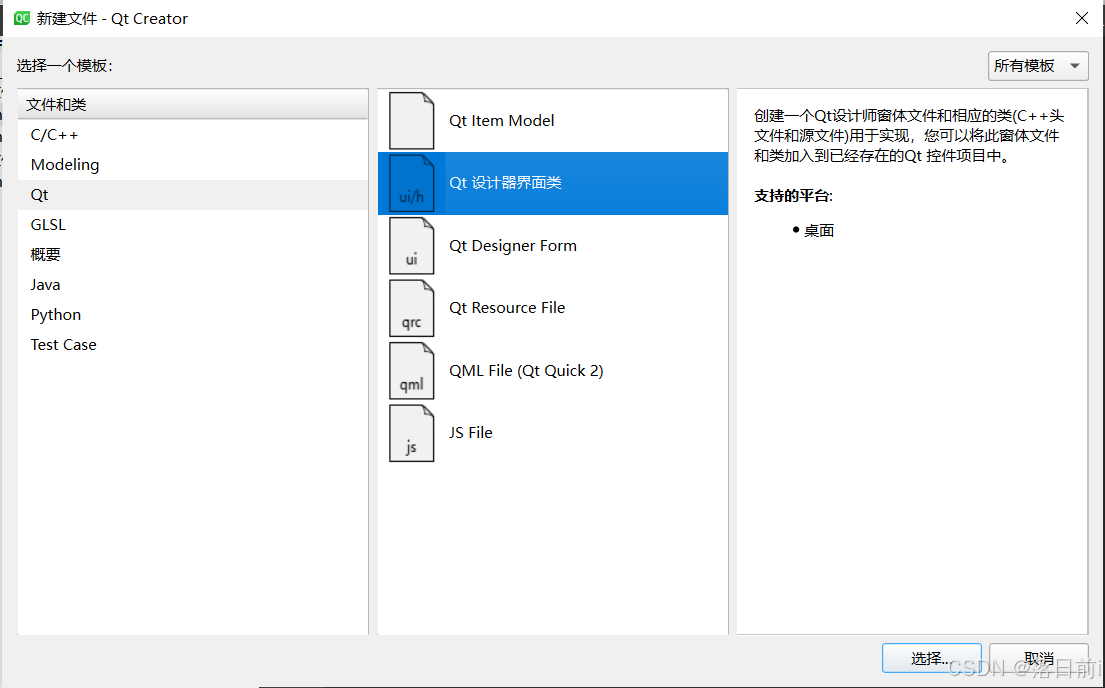
Task: Click the qrc resource file icon
Action: (x=412, y=308)
